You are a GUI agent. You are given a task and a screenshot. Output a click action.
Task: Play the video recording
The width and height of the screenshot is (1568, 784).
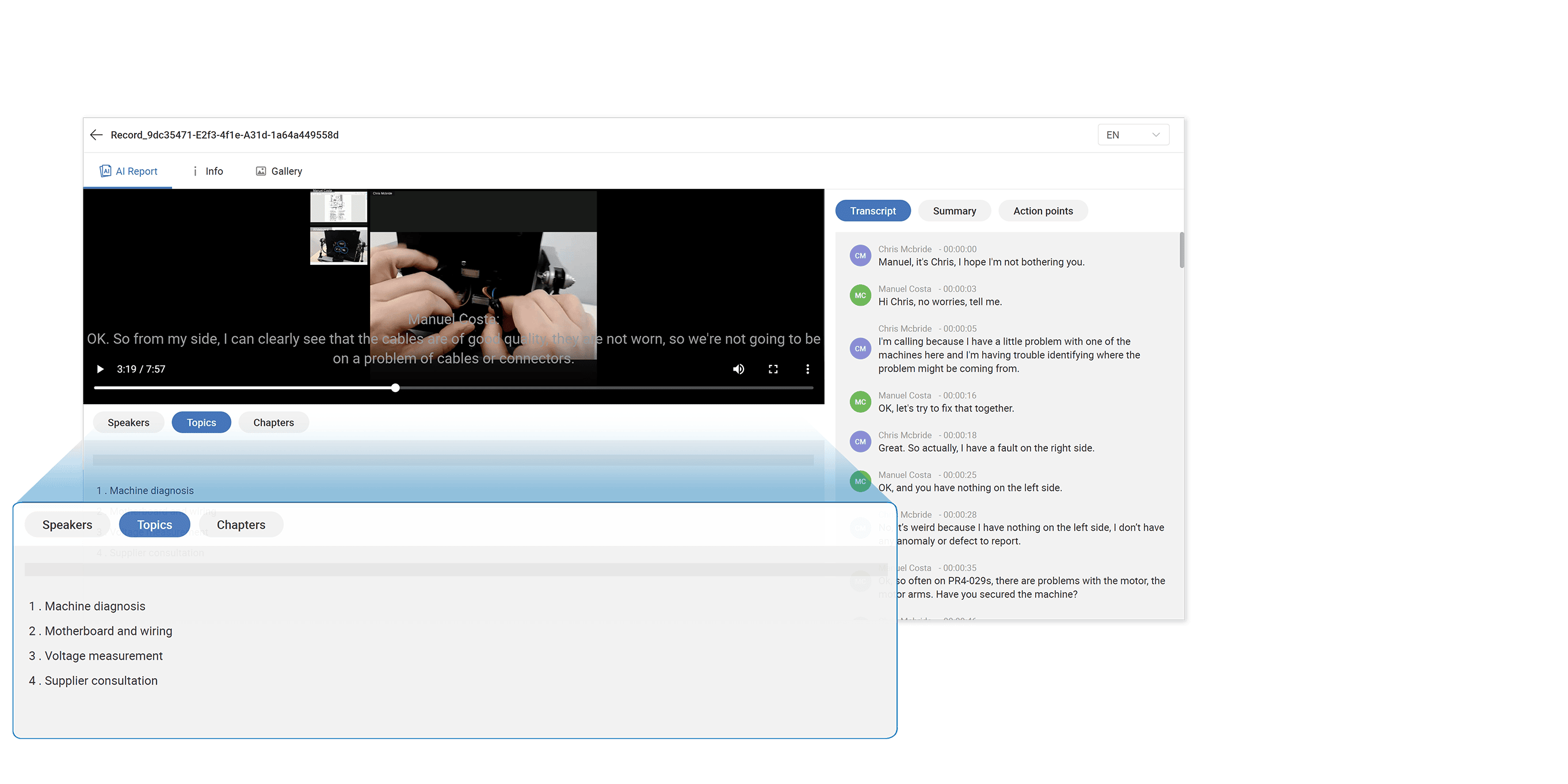coord(101,369)
